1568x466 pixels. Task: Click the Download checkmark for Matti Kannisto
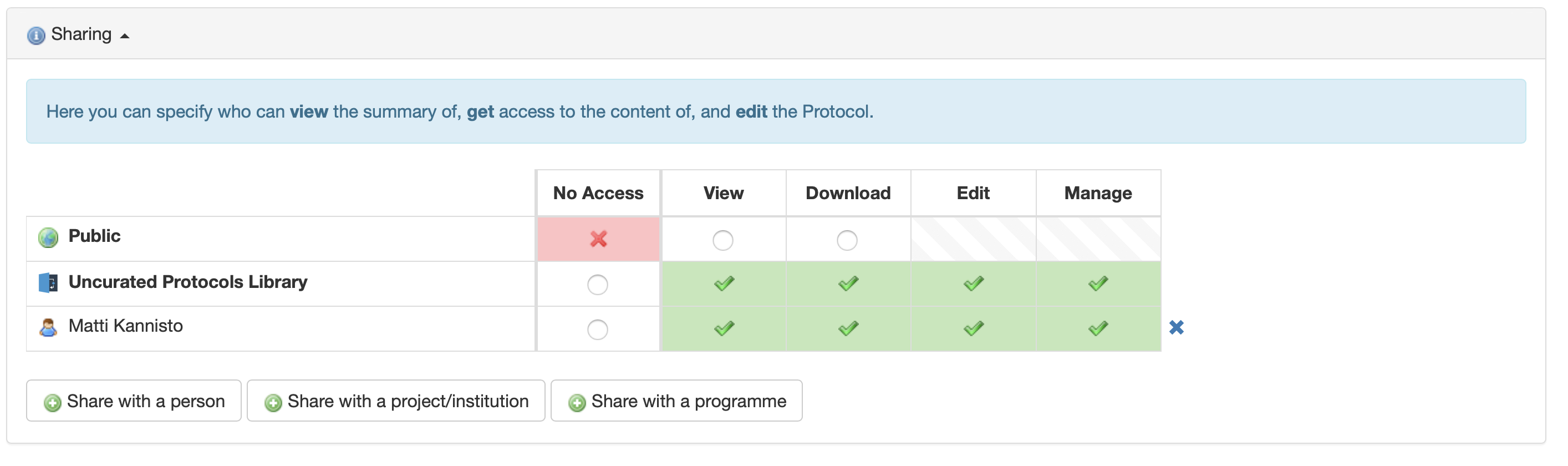tap(848, 328)
